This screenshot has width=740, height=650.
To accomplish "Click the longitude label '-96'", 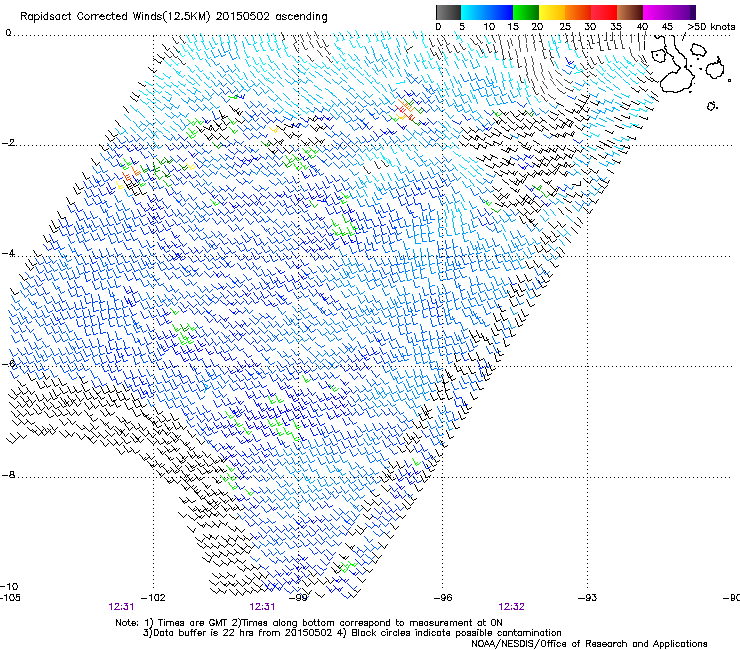I will (443, 598).
